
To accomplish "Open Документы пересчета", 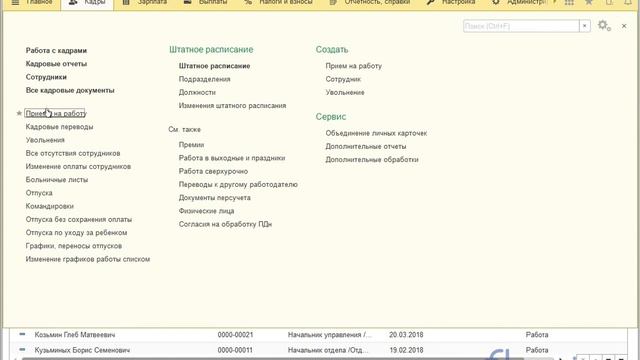I will click(214, 198).
